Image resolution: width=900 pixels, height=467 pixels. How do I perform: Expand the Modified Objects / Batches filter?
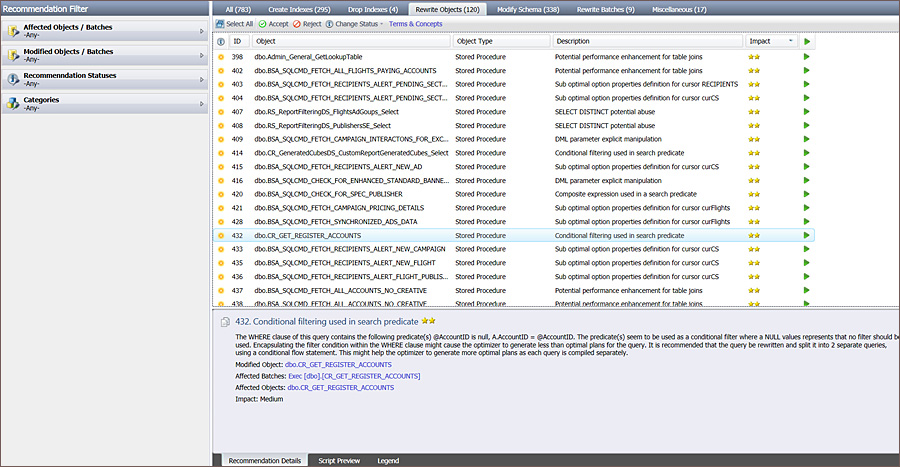pyautogui.click(x=104, y=55)
